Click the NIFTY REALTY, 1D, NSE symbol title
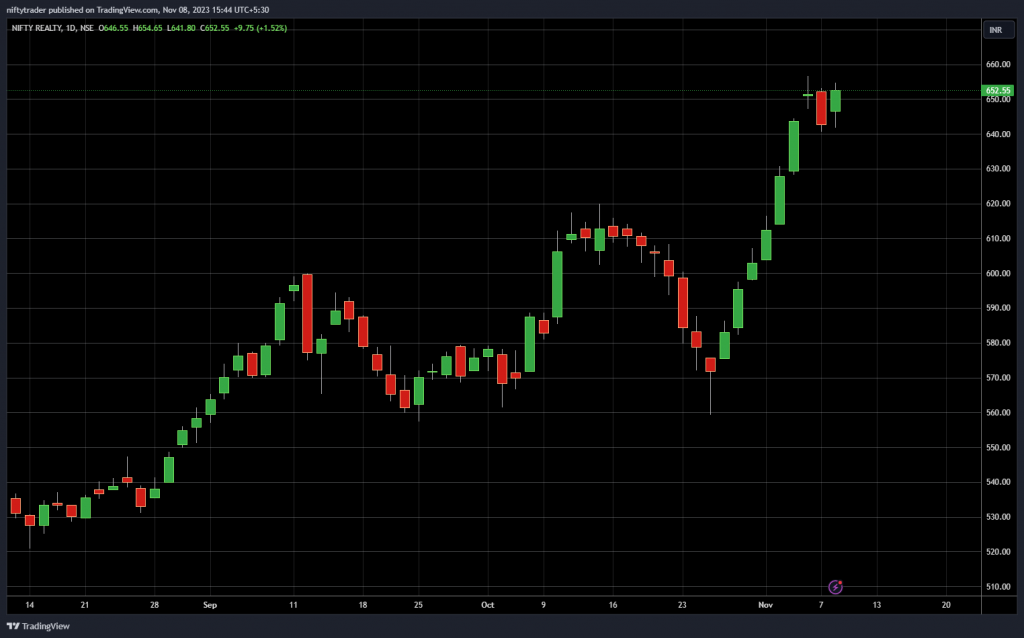This screenshot has height=638, width=1024. point(53,28)
